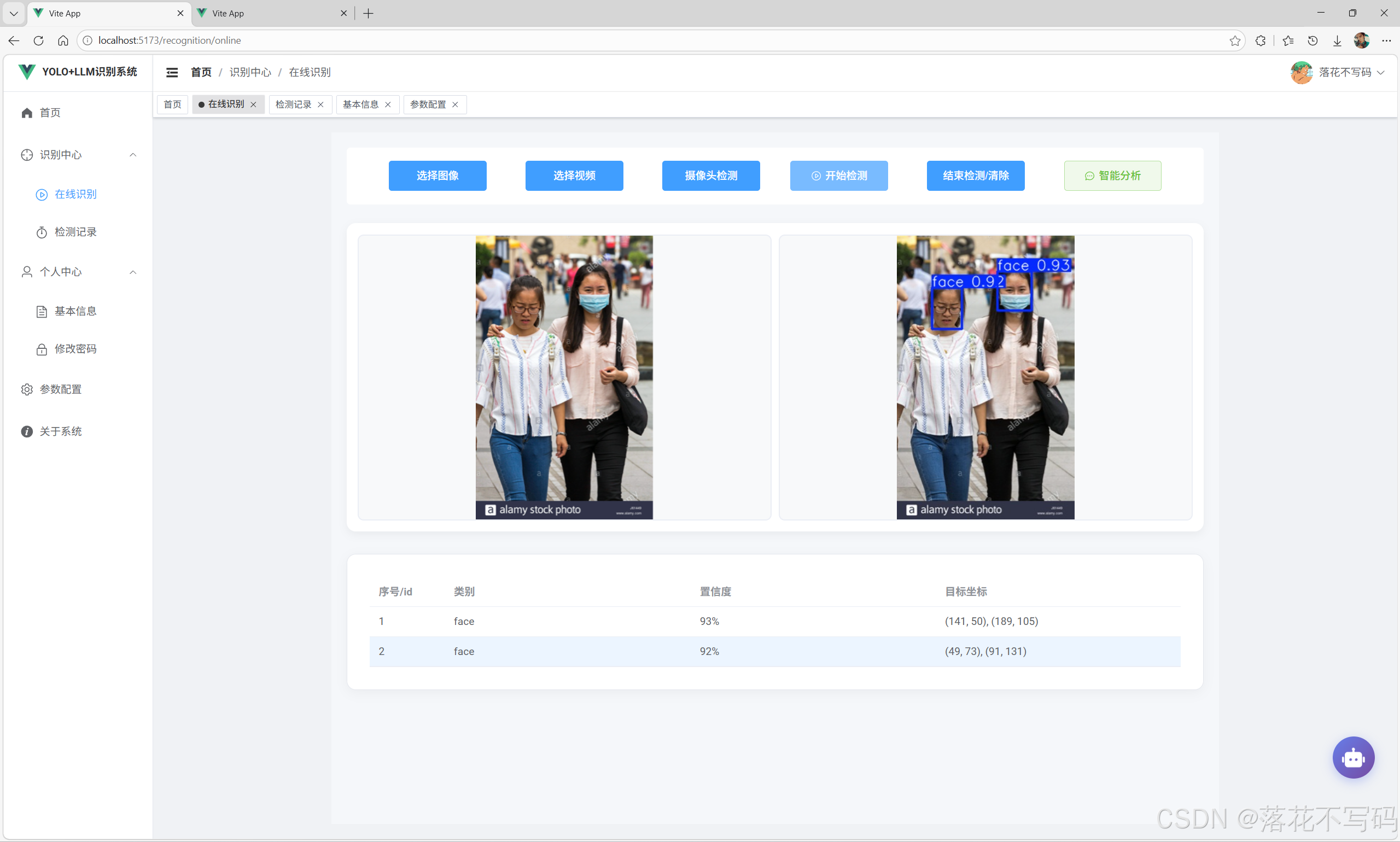Viewport: 1400px width, 842px height.
Task: Close the 基本信息 page tab
Action: tap(388, 104)
